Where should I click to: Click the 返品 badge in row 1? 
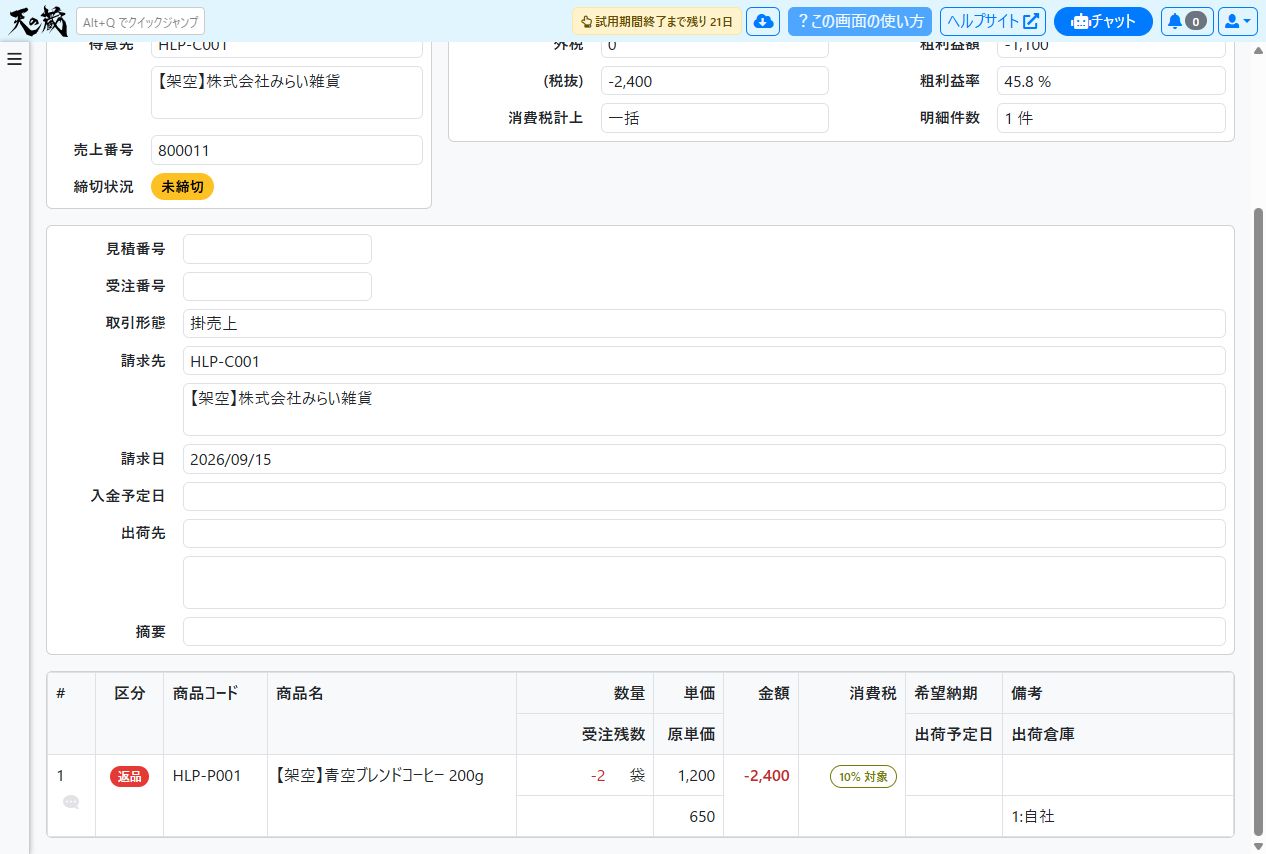coord(129,776)
